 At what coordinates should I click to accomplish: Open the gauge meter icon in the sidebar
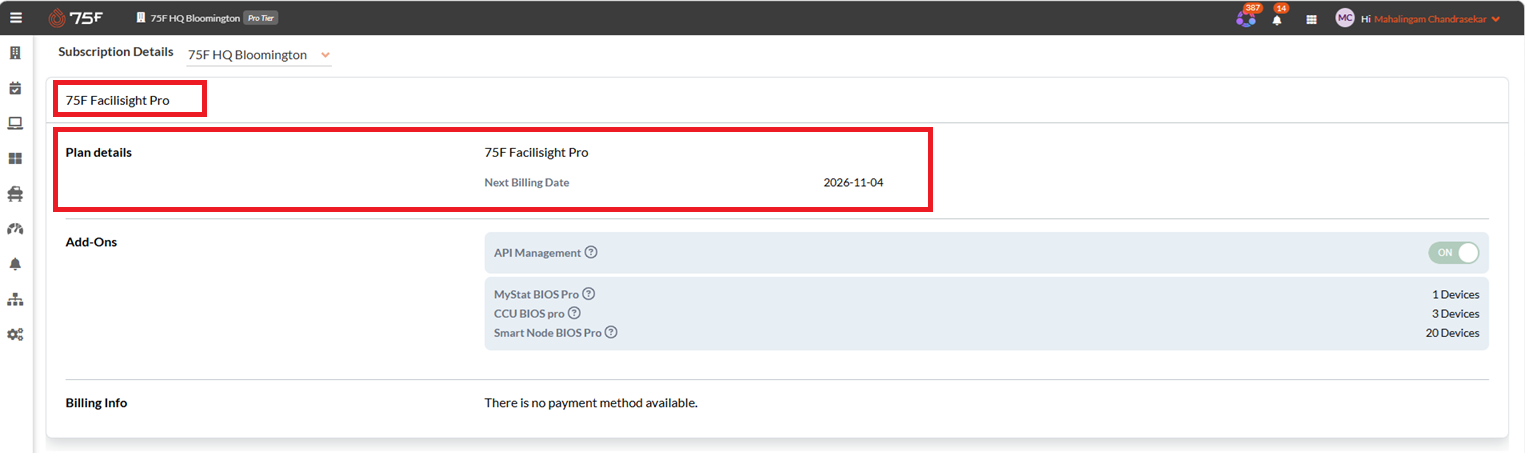click(15, 229)
